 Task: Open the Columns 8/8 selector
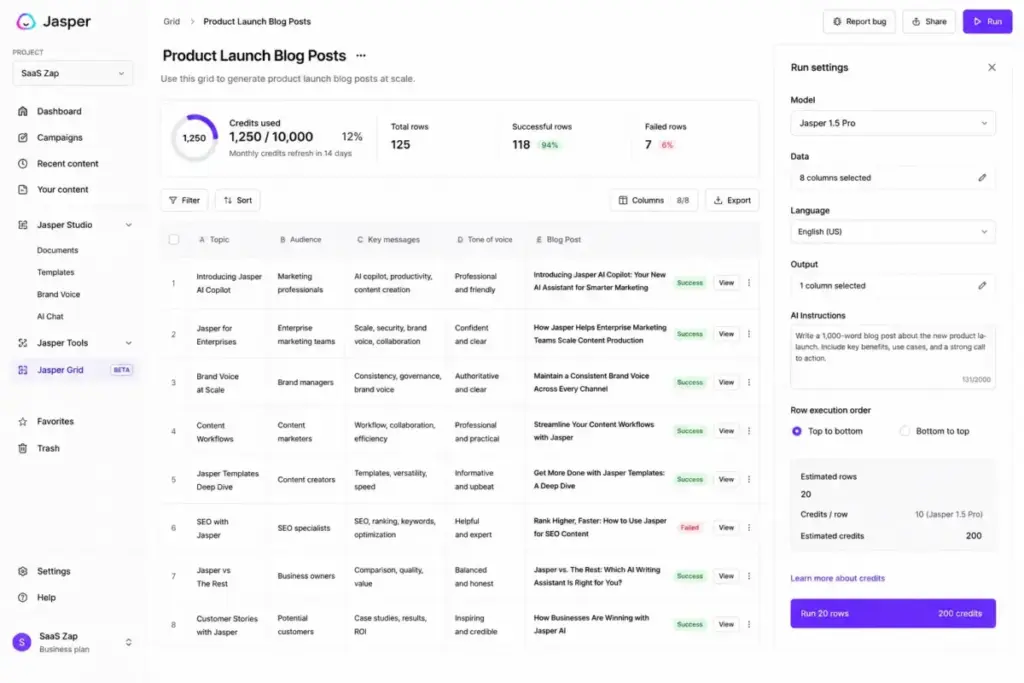tap(654, 200)
